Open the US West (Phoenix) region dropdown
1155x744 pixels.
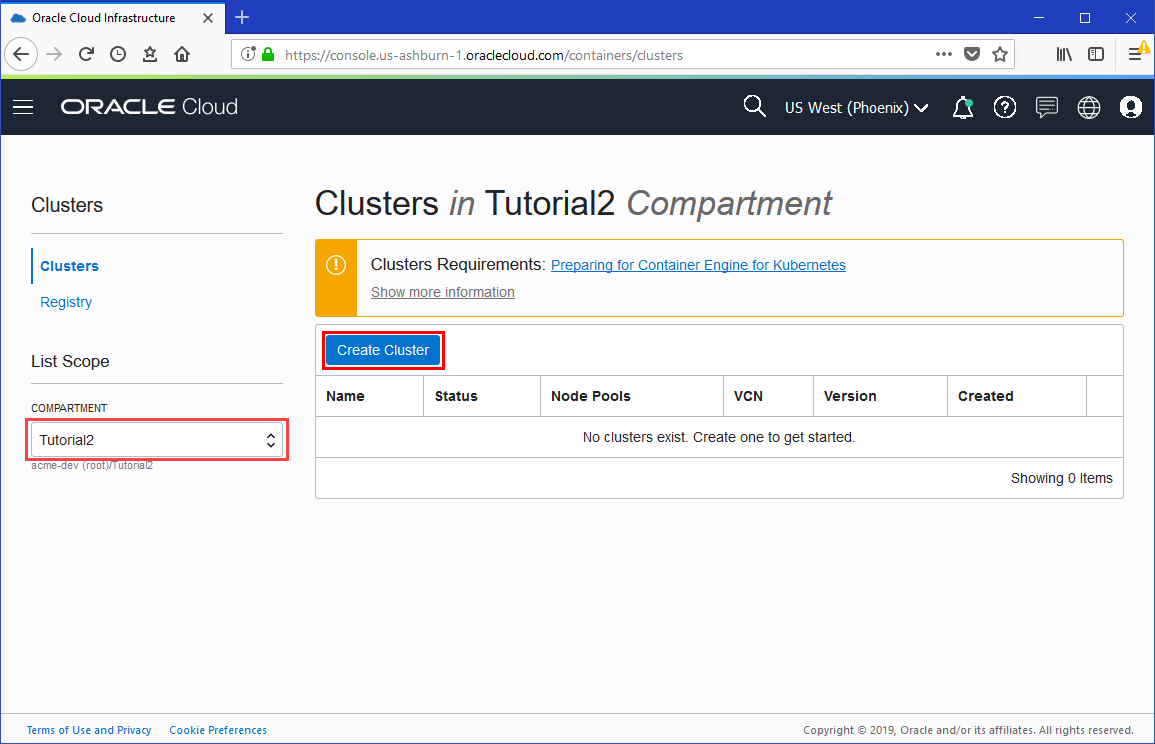click(856, 108)
